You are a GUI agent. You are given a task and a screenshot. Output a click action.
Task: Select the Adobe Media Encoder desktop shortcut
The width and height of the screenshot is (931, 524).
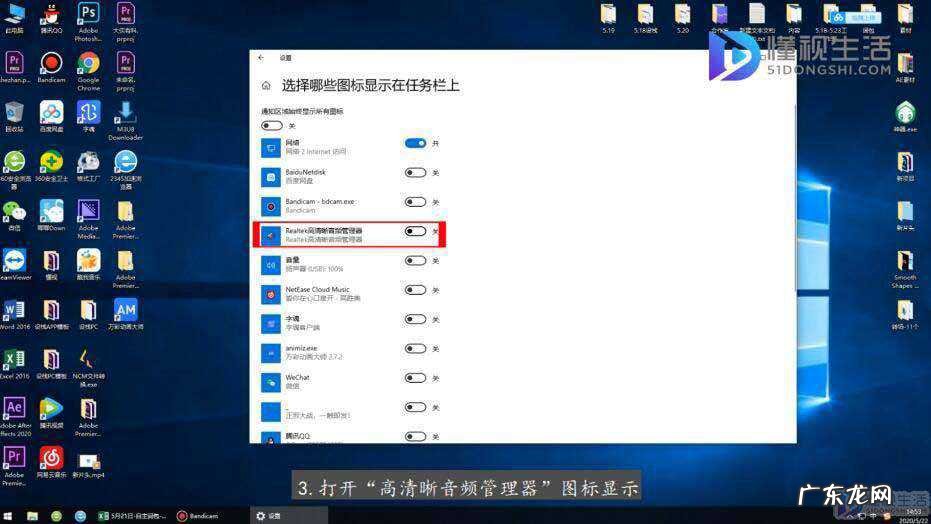point(88,220)
